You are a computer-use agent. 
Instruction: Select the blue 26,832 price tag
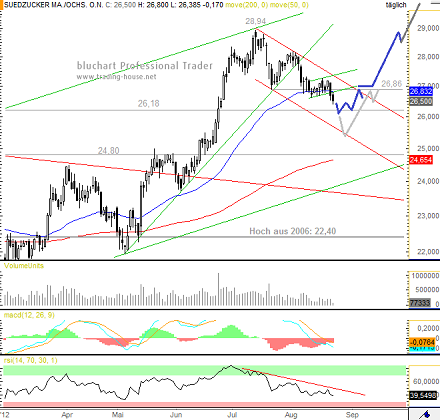(x=421, y=91)
